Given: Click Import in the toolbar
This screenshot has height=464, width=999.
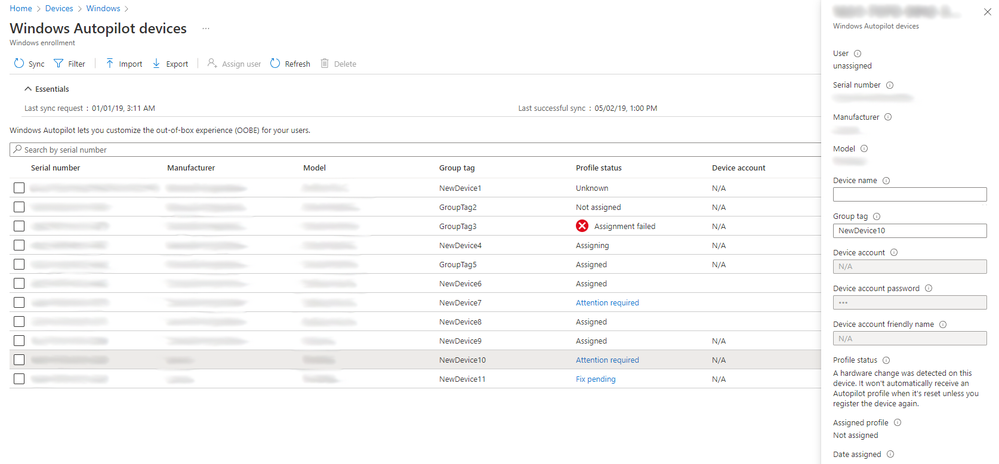Looking at the screenshot, I should coord(124,64).
